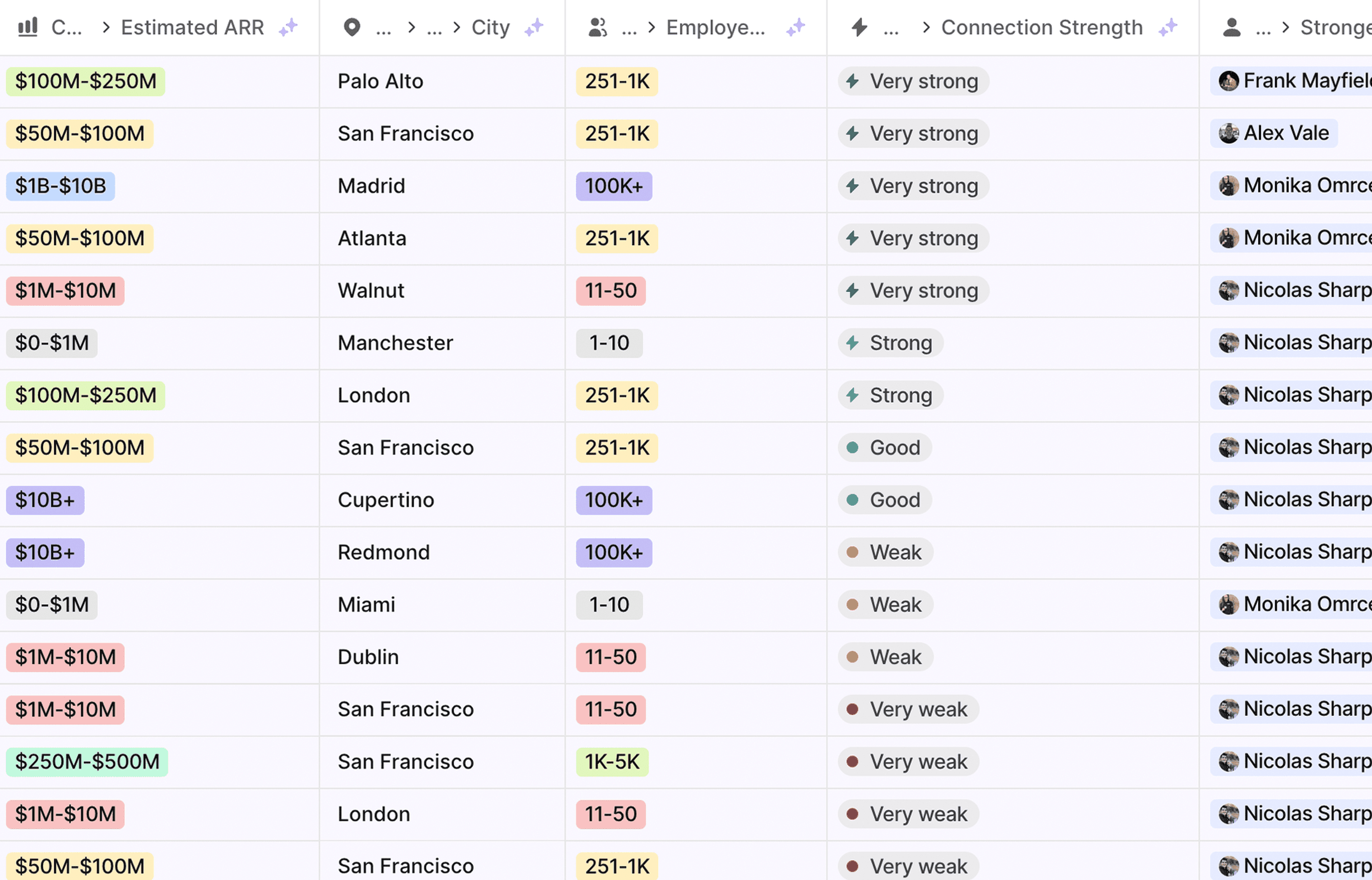Click the sparkle icon beside City column
Image resolution: width=1372 pixels, height=880 pixels.
[534, 27]
